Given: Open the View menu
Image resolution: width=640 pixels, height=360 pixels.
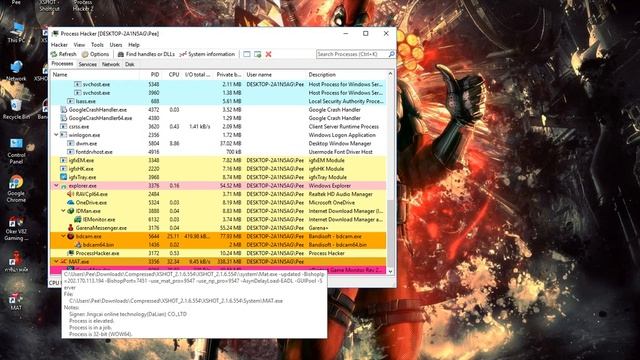Looking at the screenshot, I should (79, 44).
